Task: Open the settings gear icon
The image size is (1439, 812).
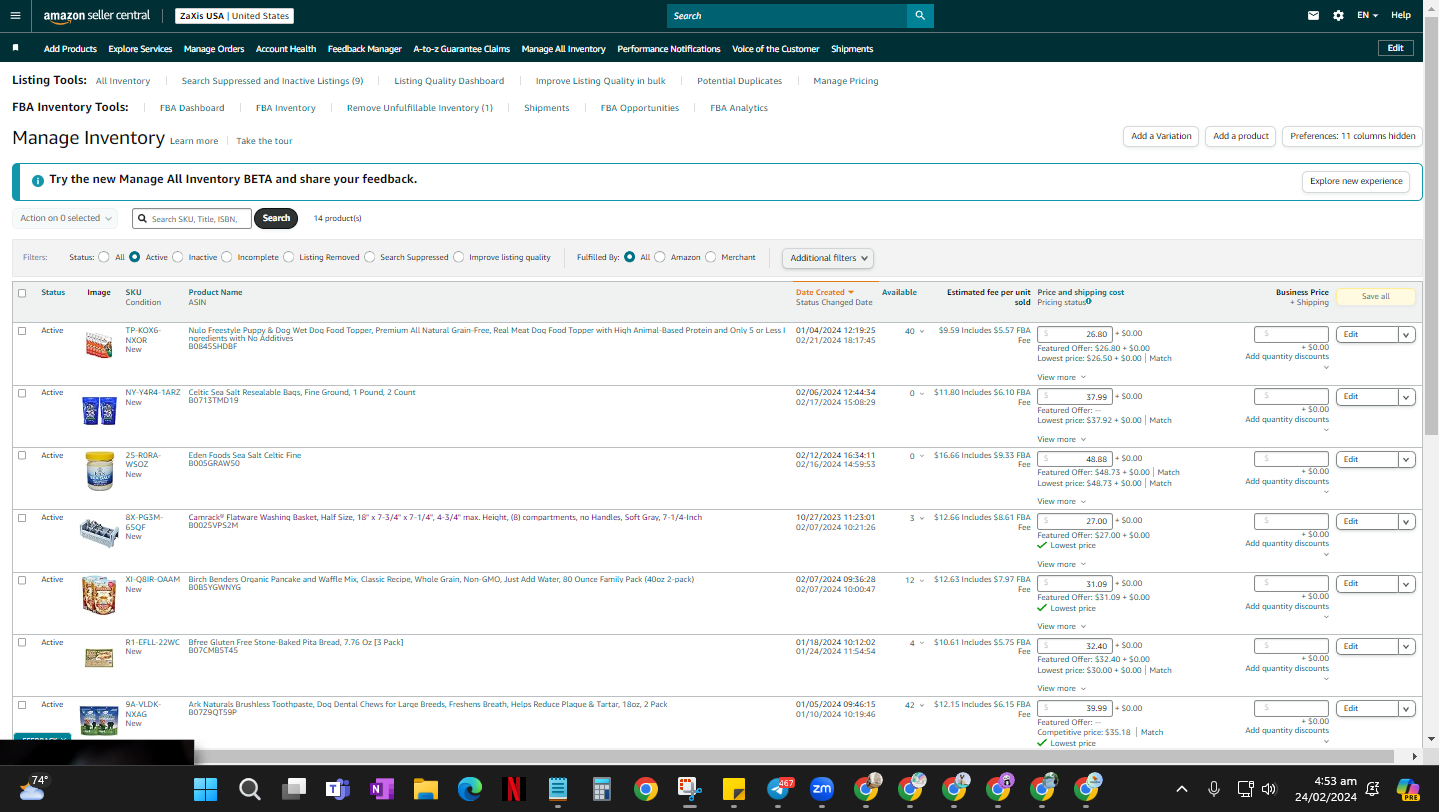Action: (1338, 16)
